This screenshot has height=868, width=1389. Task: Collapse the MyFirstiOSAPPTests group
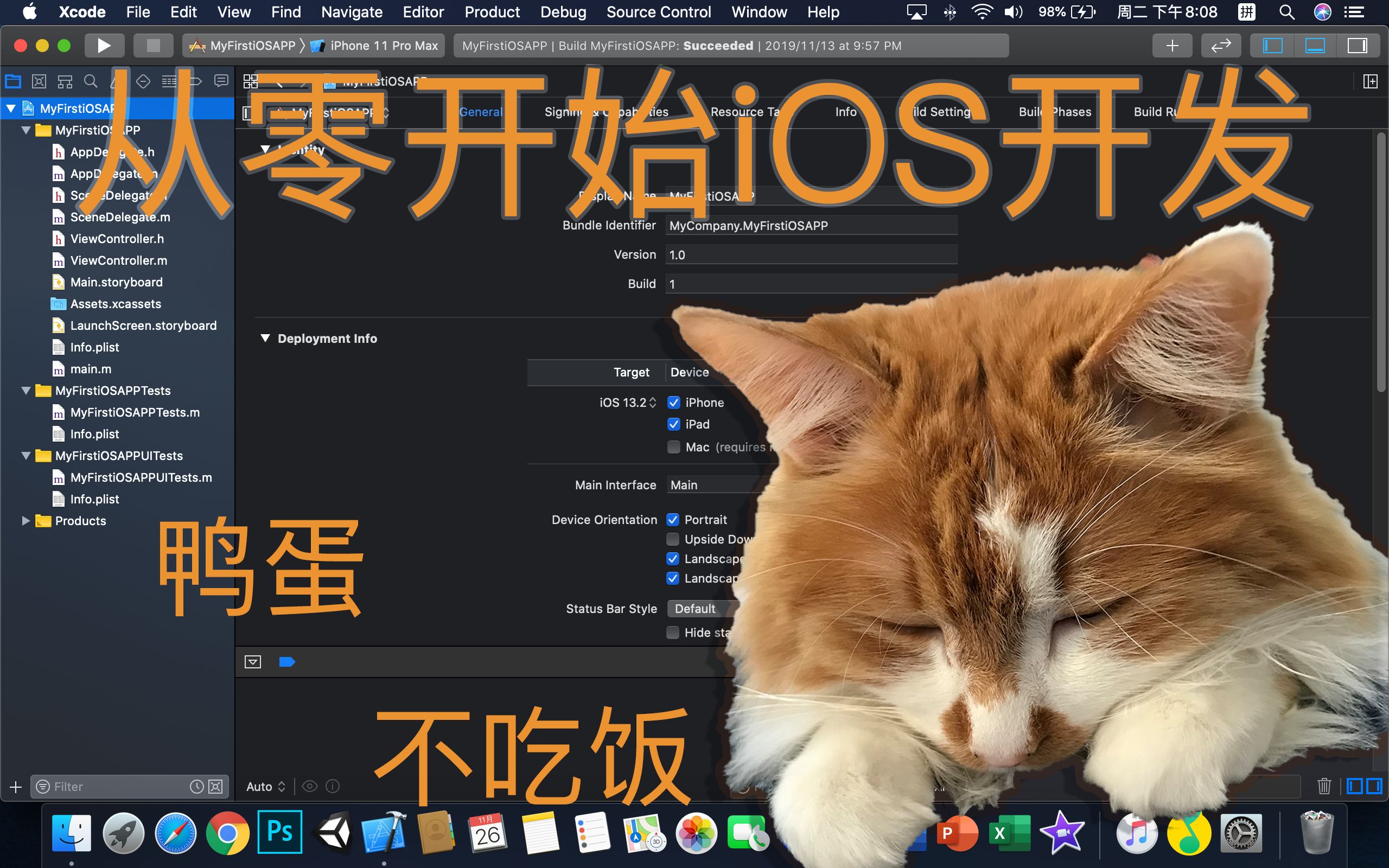point(26,391)
